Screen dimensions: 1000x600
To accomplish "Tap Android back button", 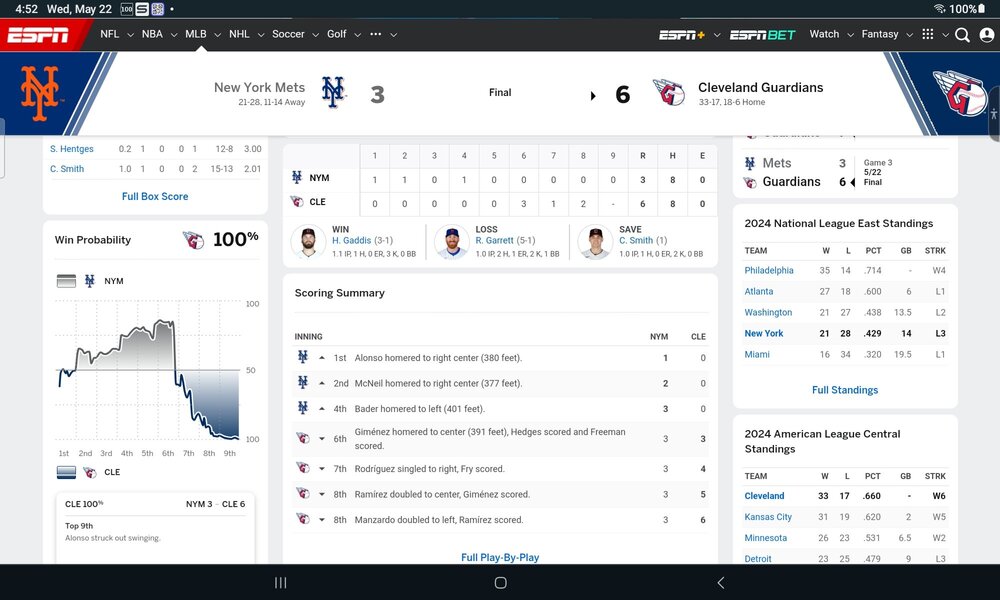I will tap(721, 583).
